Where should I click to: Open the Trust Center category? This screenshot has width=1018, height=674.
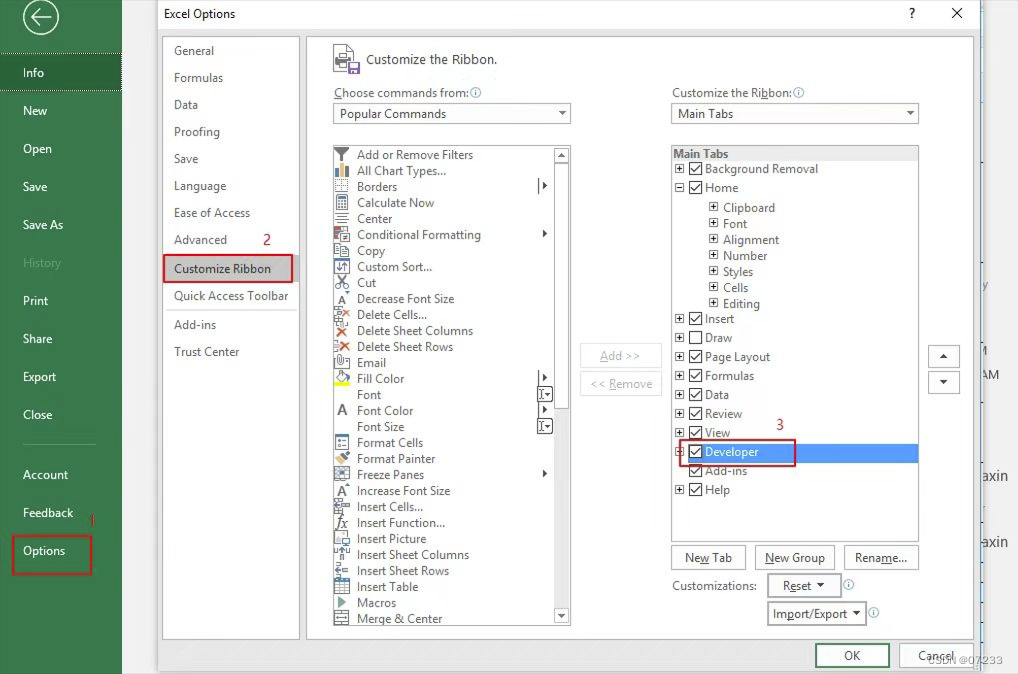point(206,352)
